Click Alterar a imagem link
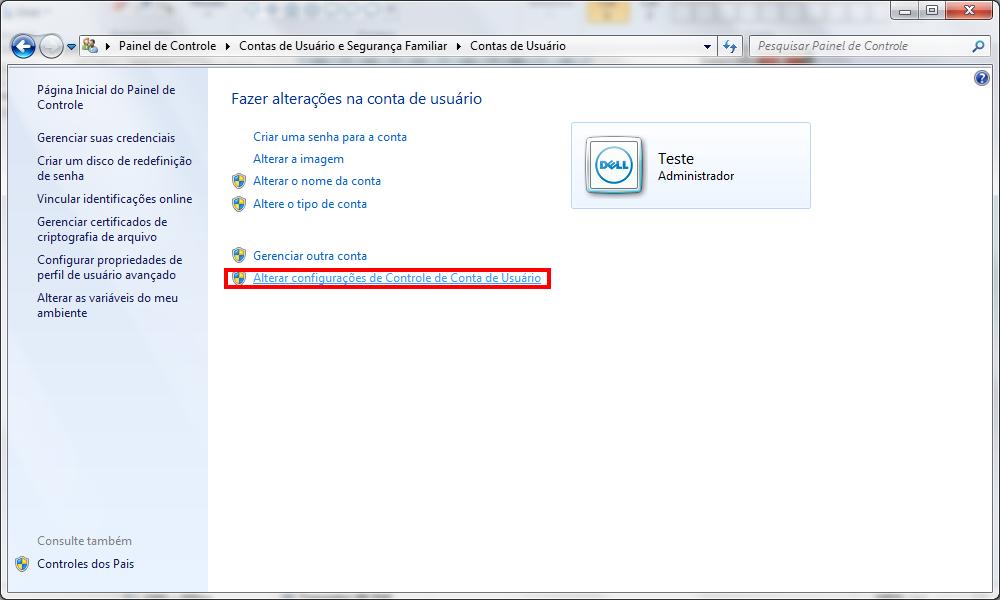The width and height of the screenshot is (1000, 600). point(298,159)
